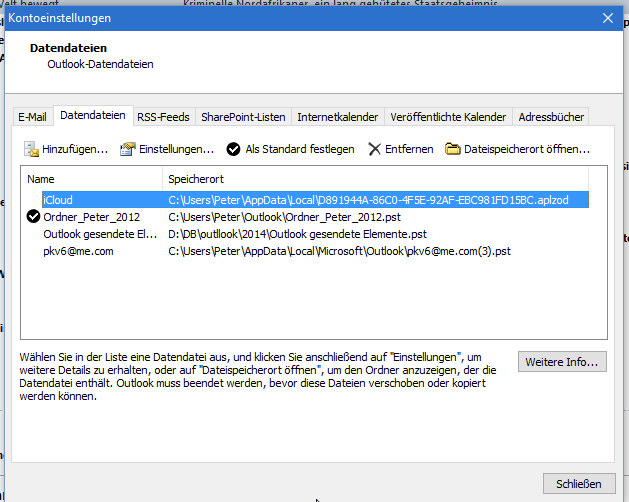
Task: Switch to the E-Mail tab
Action: coord(32,117)
